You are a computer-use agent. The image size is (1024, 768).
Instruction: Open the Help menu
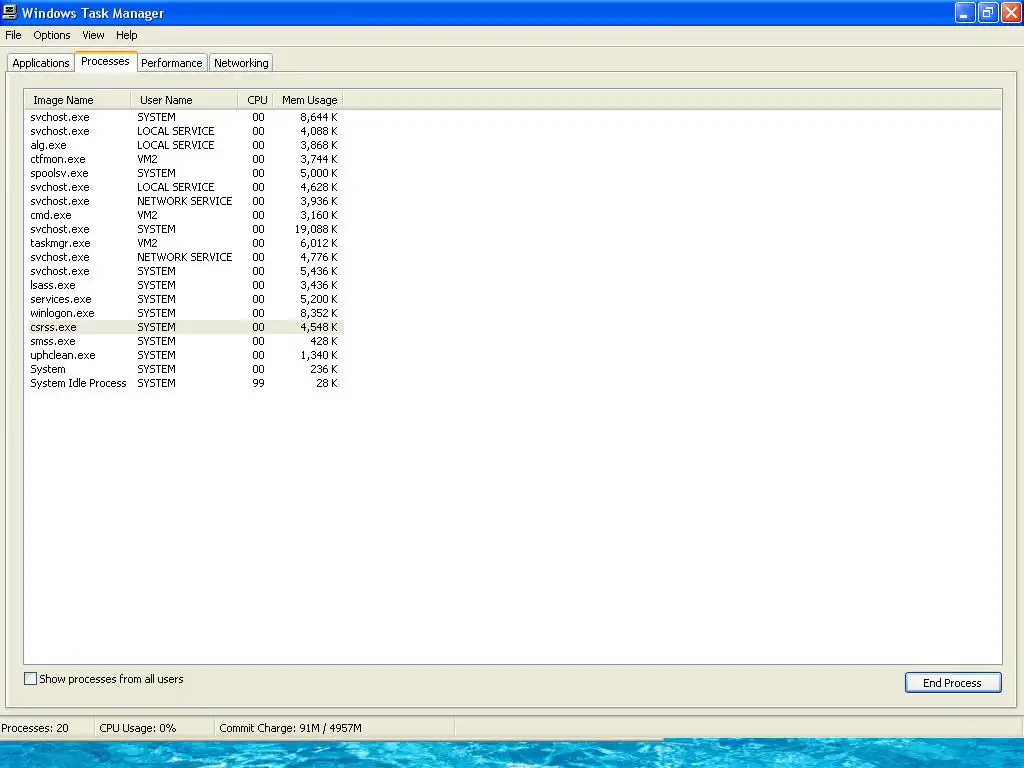click(x=127, y=35)
